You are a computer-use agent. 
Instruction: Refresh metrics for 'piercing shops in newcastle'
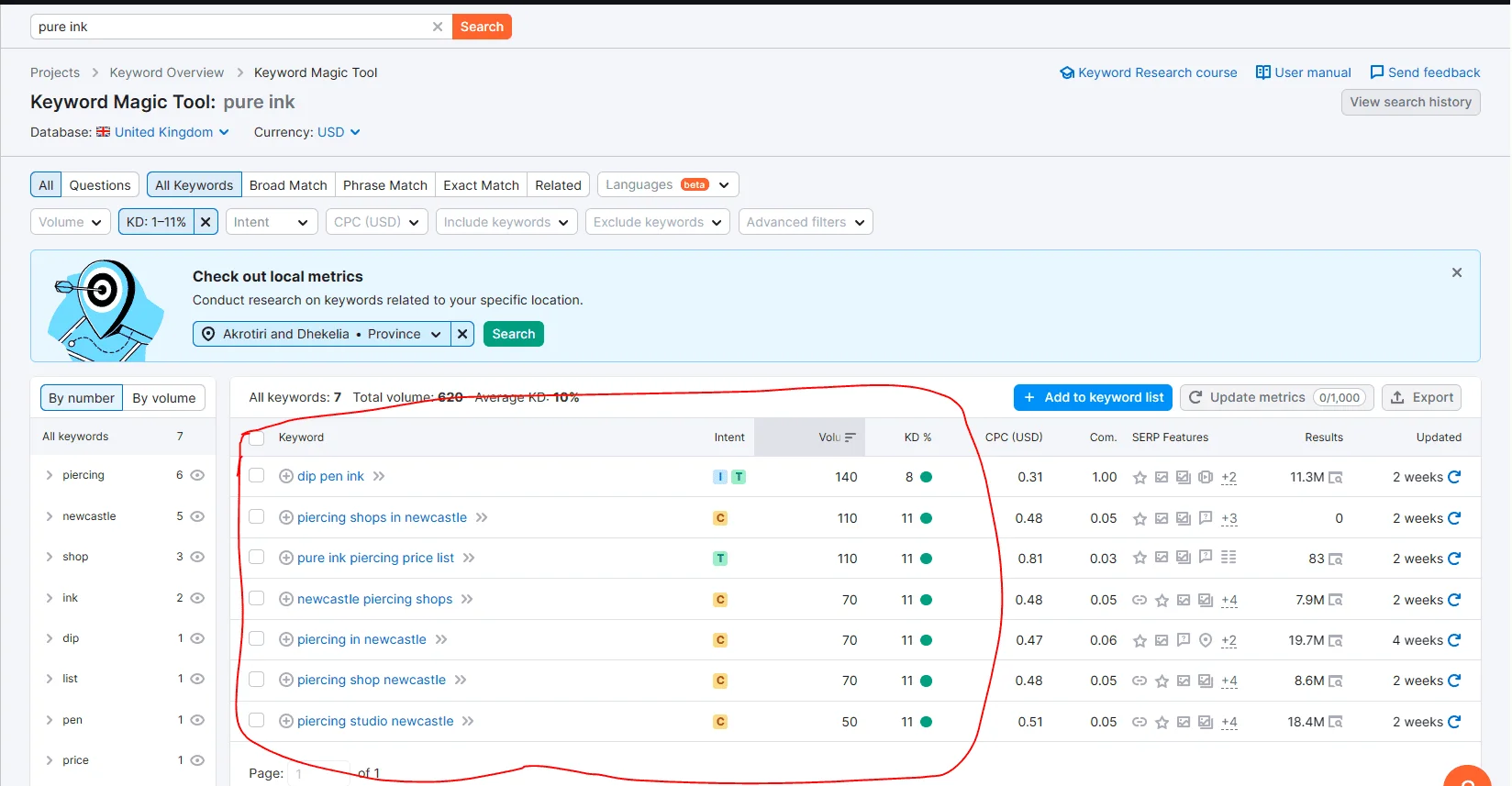pyautogui.click(x=1454, y=518)
